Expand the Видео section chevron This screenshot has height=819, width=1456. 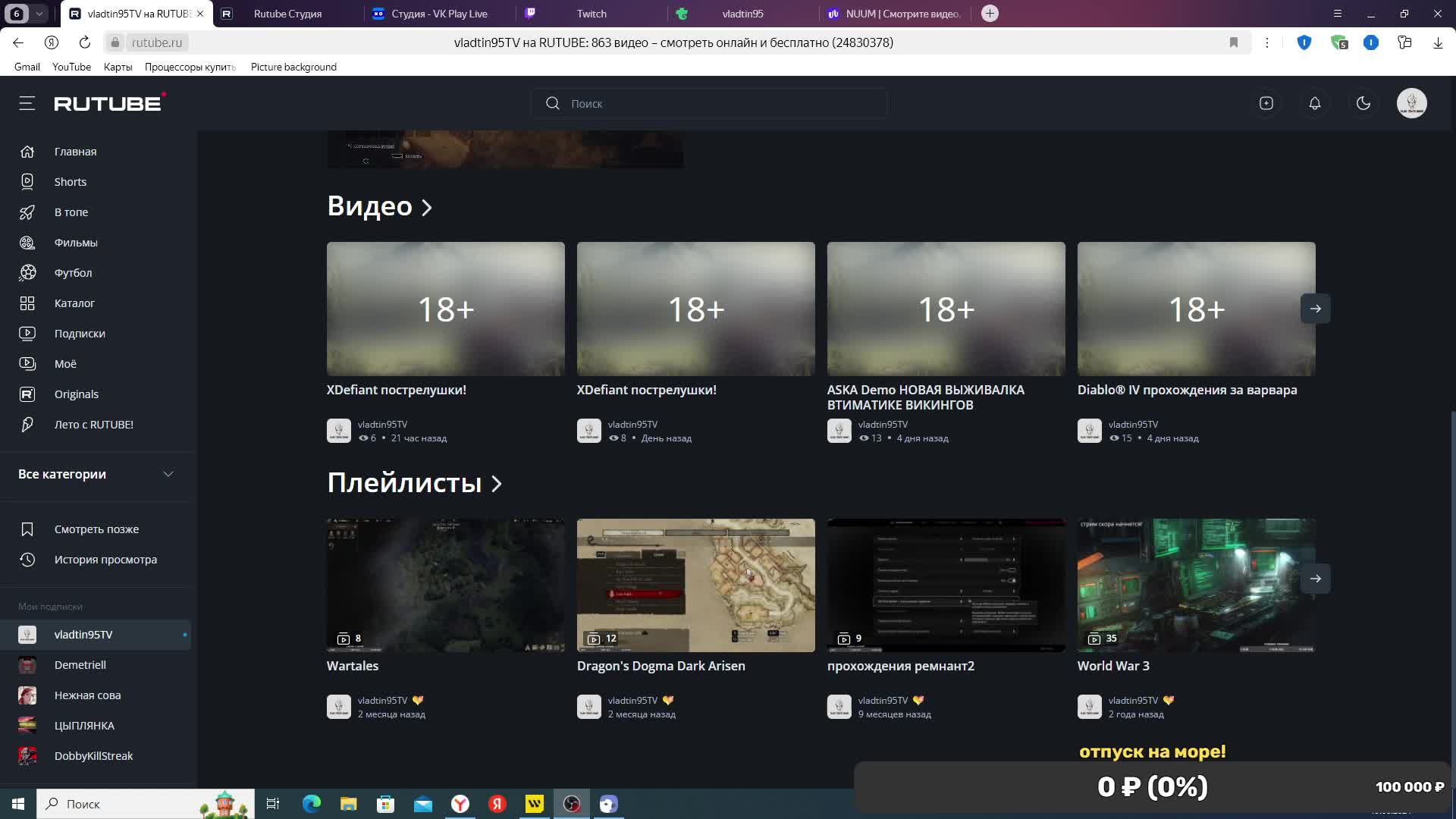[427, 207]
